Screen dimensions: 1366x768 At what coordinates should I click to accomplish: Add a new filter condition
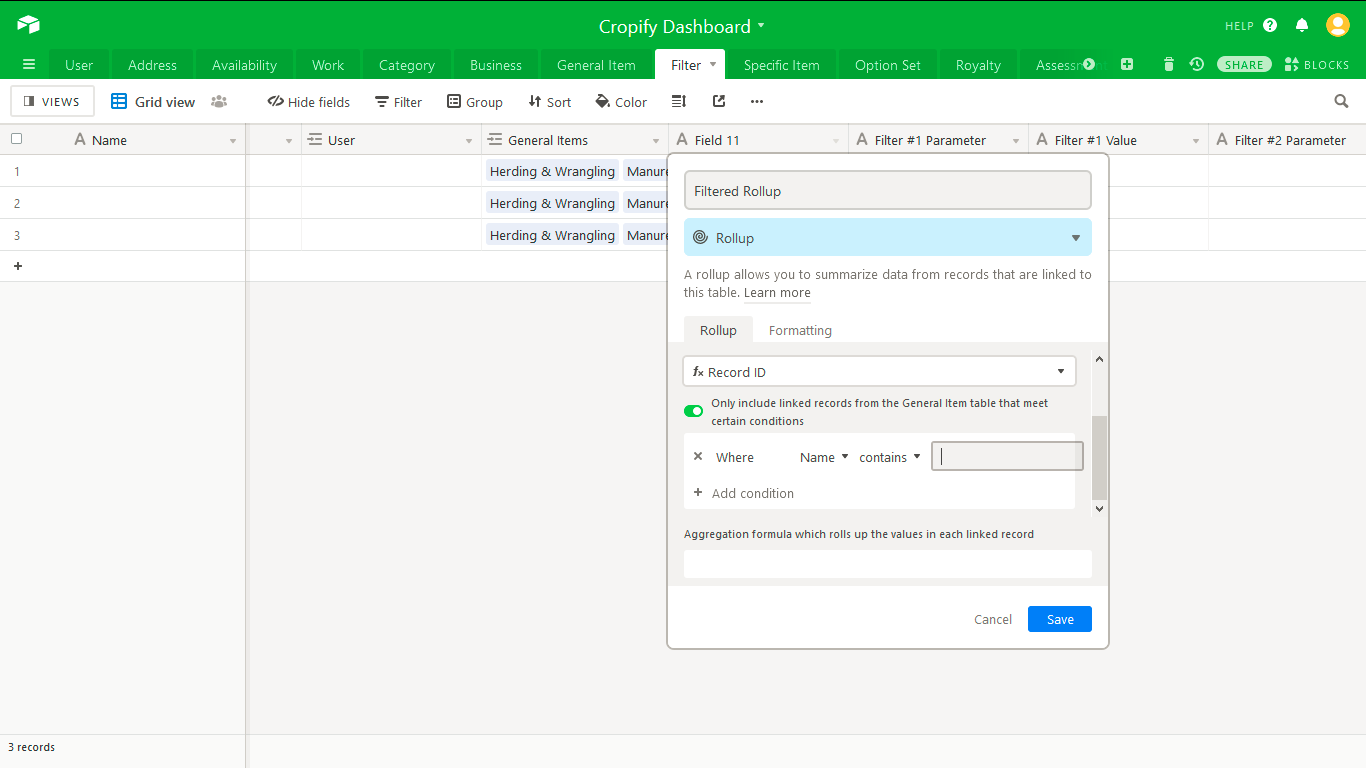(x=743, y=493)
